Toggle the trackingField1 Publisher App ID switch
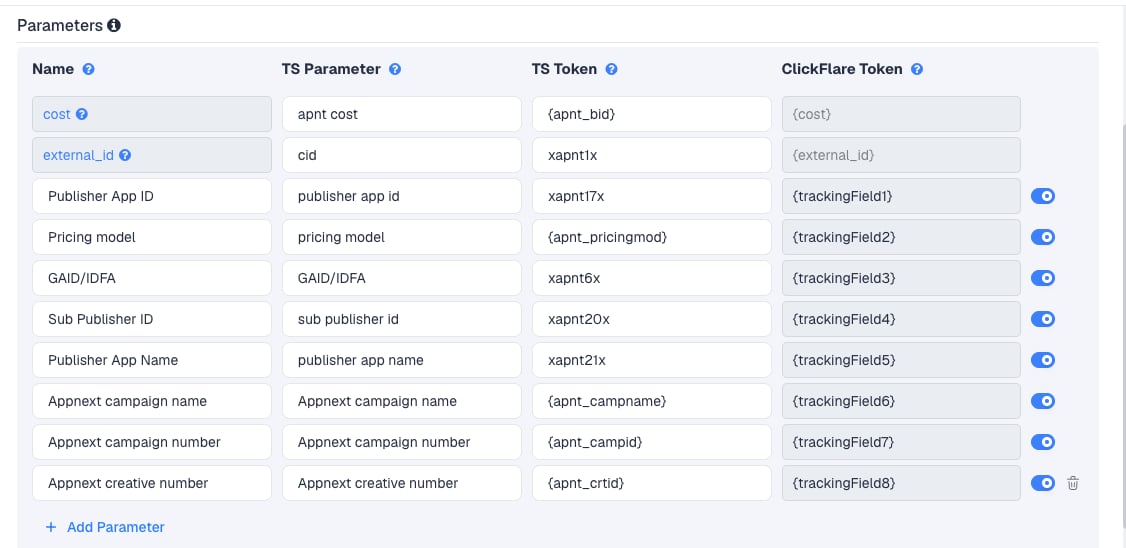Viewport: 1126px width, 548px height. point(1043,196)
